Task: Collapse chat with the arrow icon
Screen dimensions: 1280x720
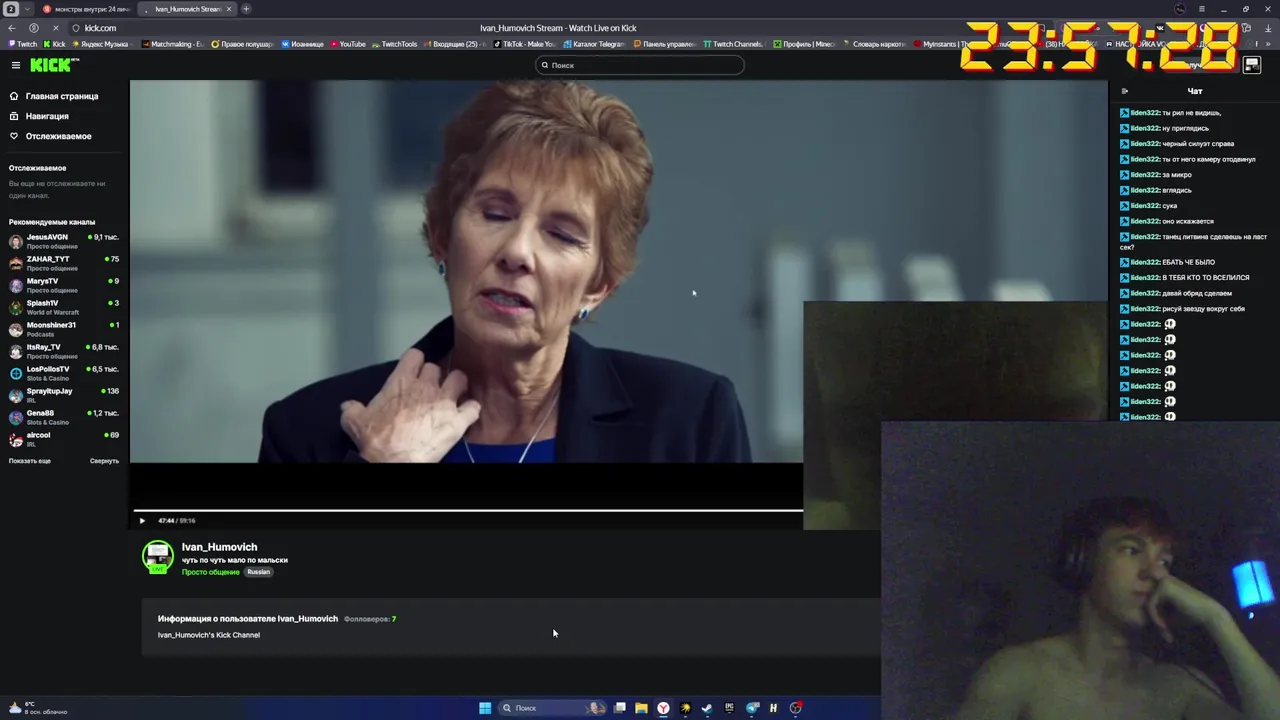Action: tap(1124, 91)
